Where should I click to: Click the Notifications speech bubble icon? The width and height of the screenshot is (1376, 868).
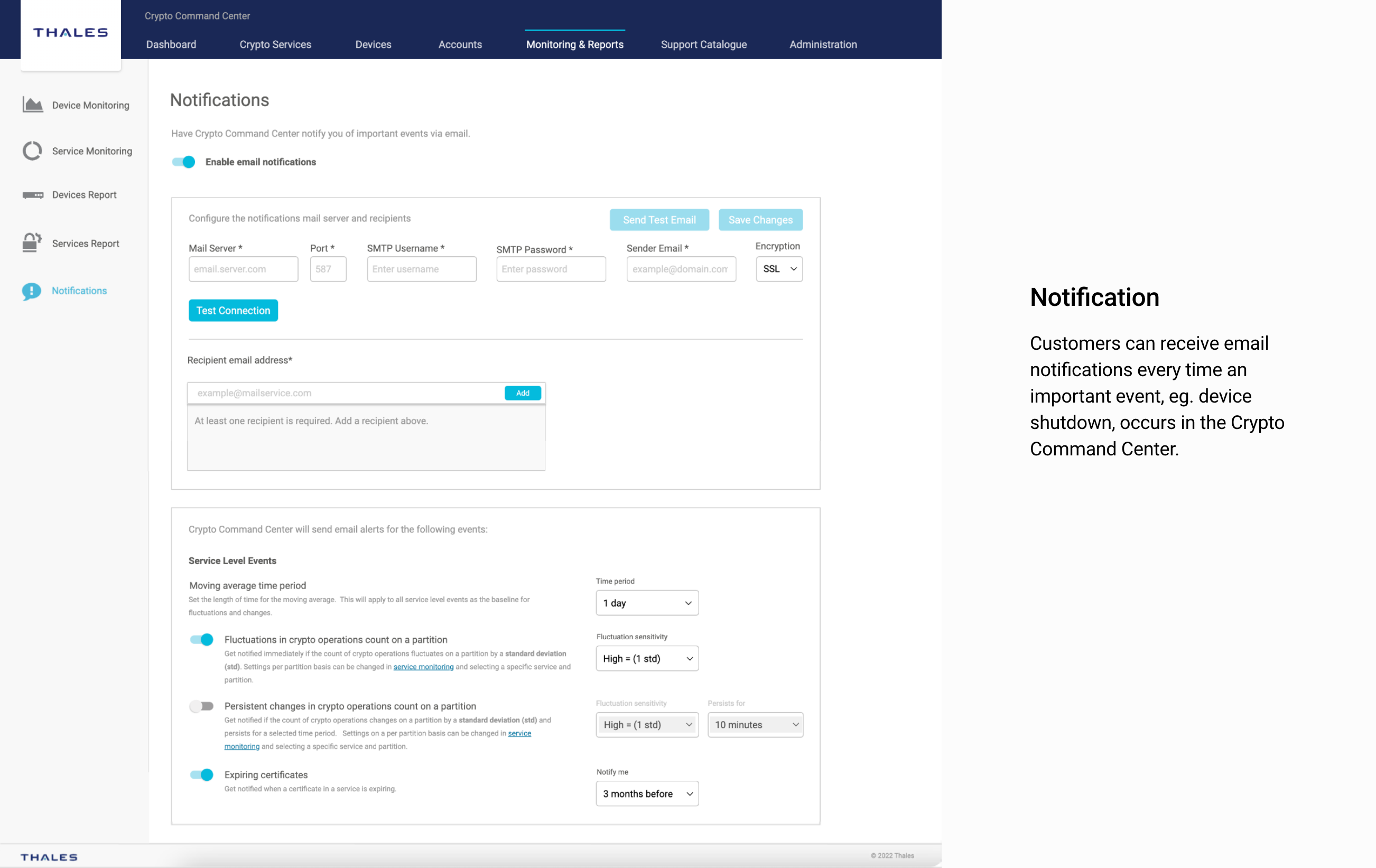[x=31, y=292]
